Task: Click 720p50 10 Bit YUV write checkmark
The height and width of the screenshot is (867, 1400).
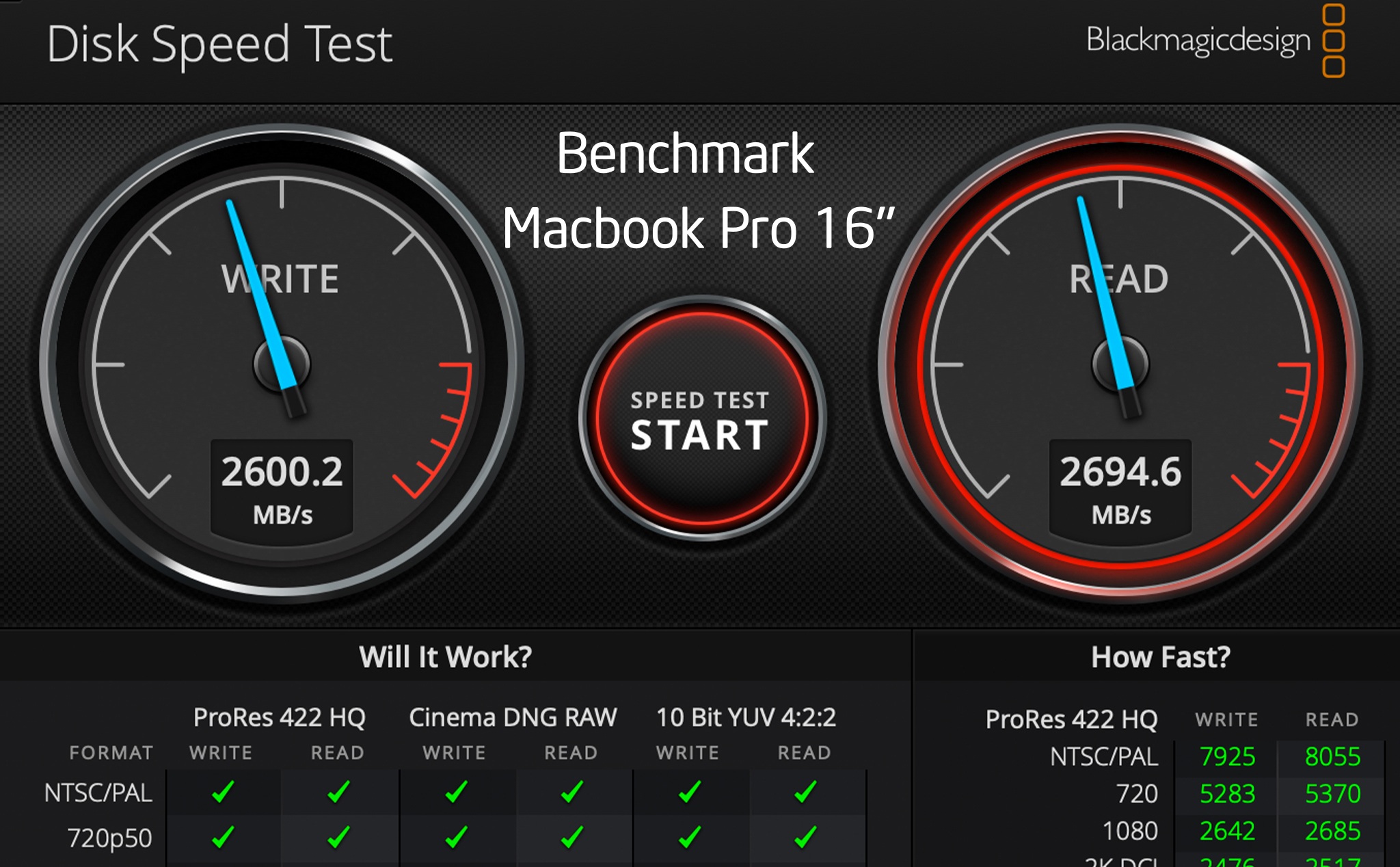Action: [x=690, y=836]
